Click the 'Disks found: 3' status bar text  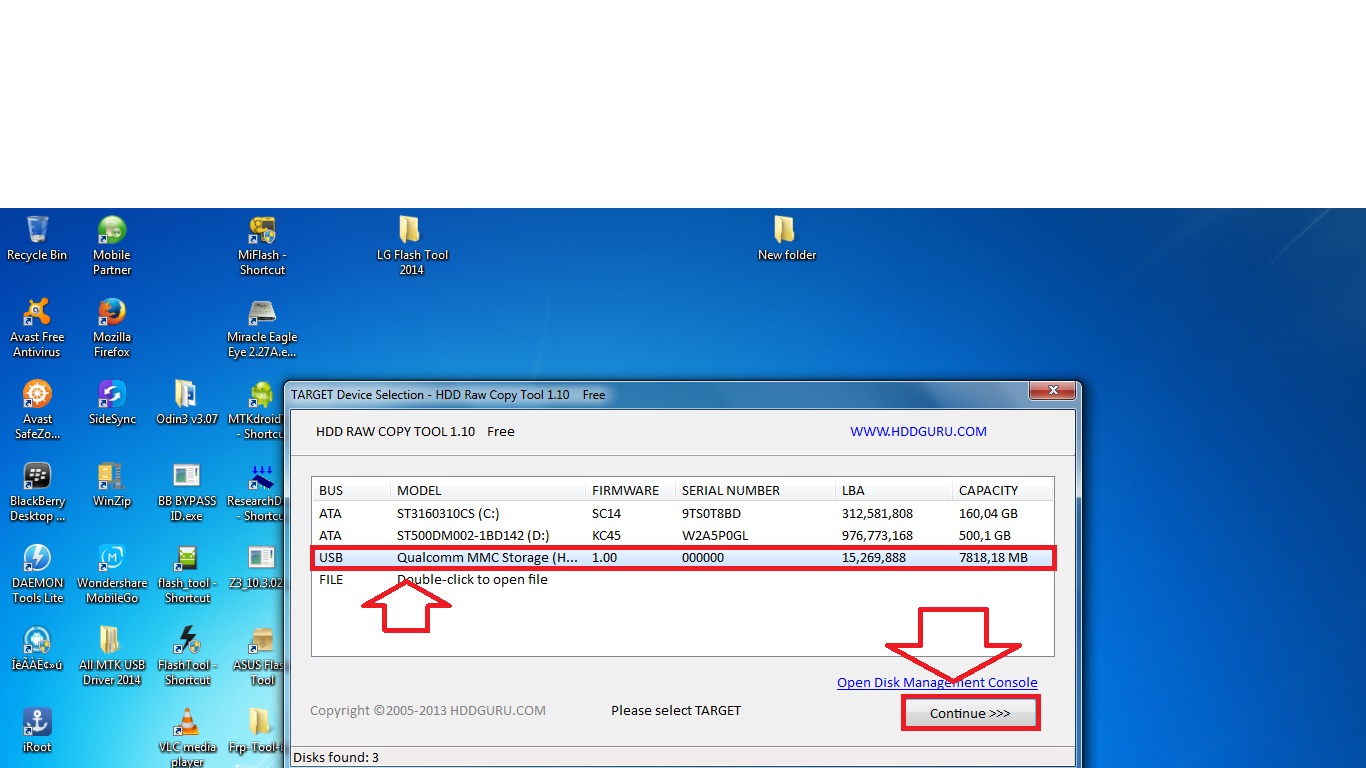pyautogui.click(x=336, y=758)
